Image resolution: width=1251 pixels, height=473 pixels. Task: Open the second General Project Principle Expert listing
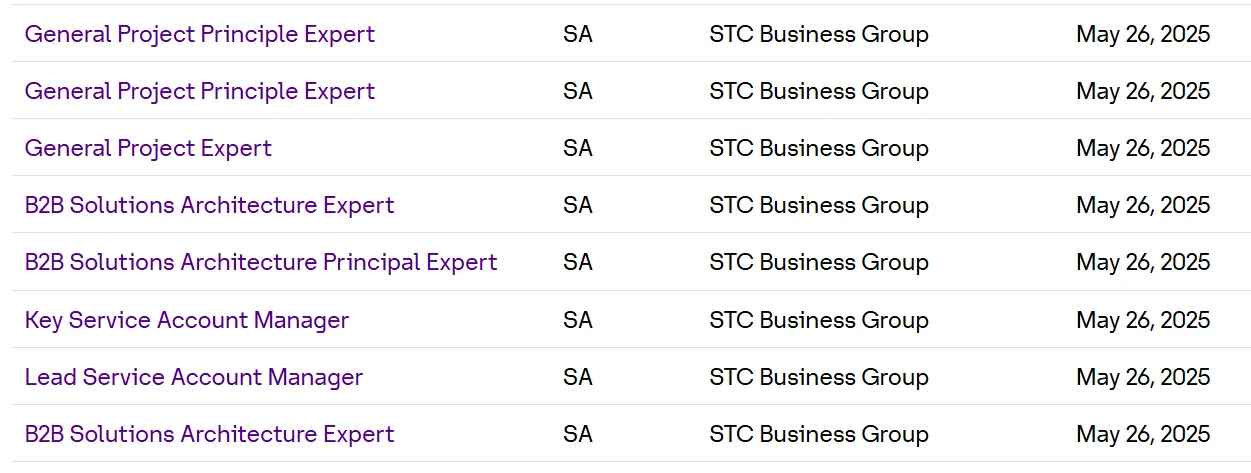[200, 91]
